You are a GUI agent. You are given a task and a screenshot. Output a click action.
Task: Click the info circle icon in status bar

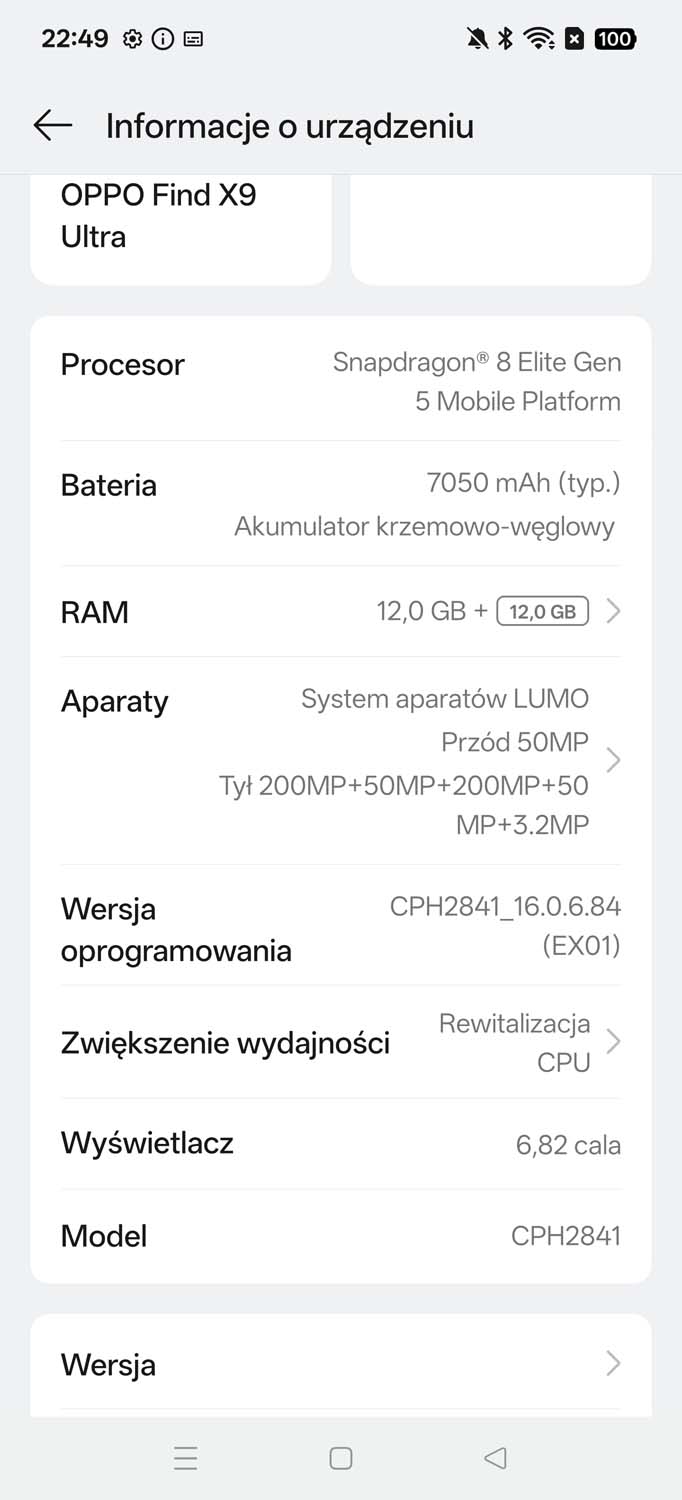coord(162,38)
